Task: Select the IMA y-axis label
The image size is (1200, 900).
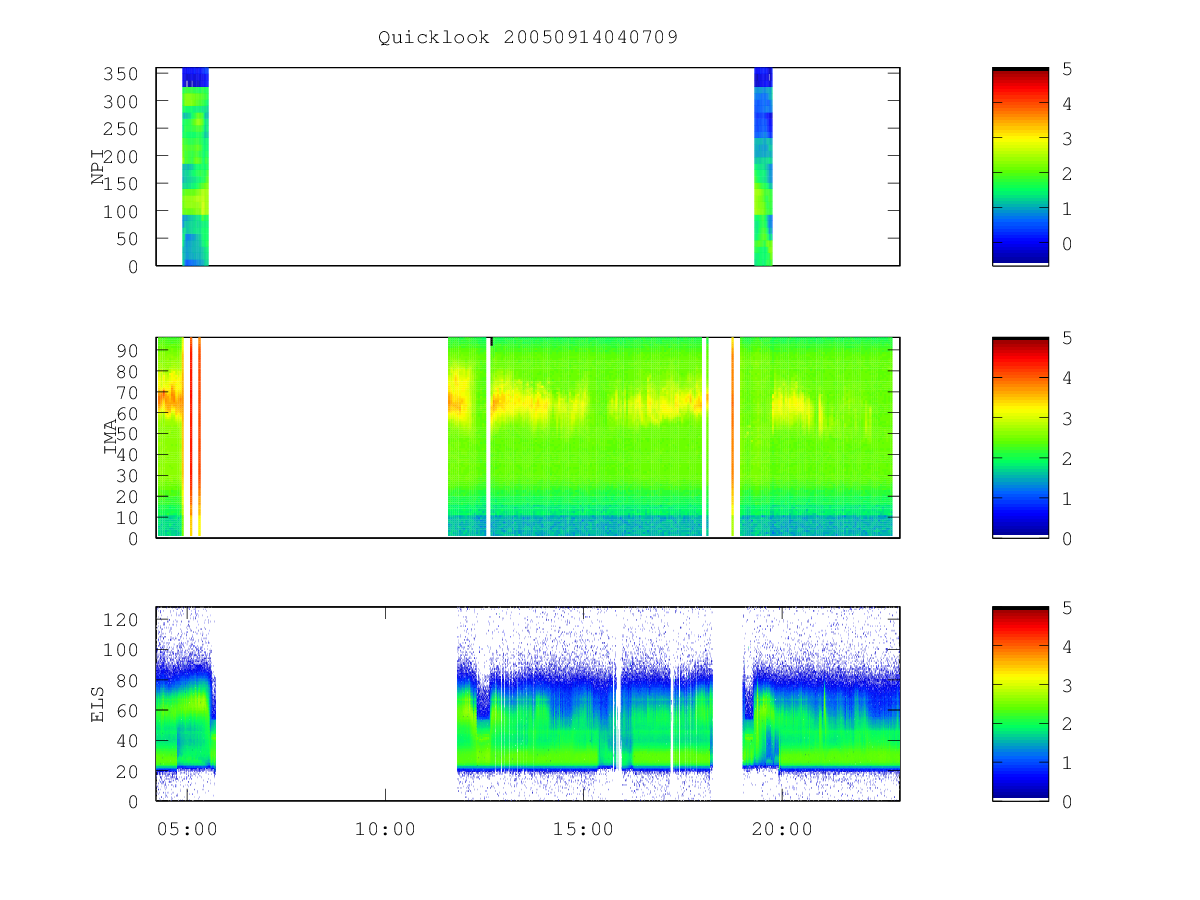Action: [x=110, y=437]
